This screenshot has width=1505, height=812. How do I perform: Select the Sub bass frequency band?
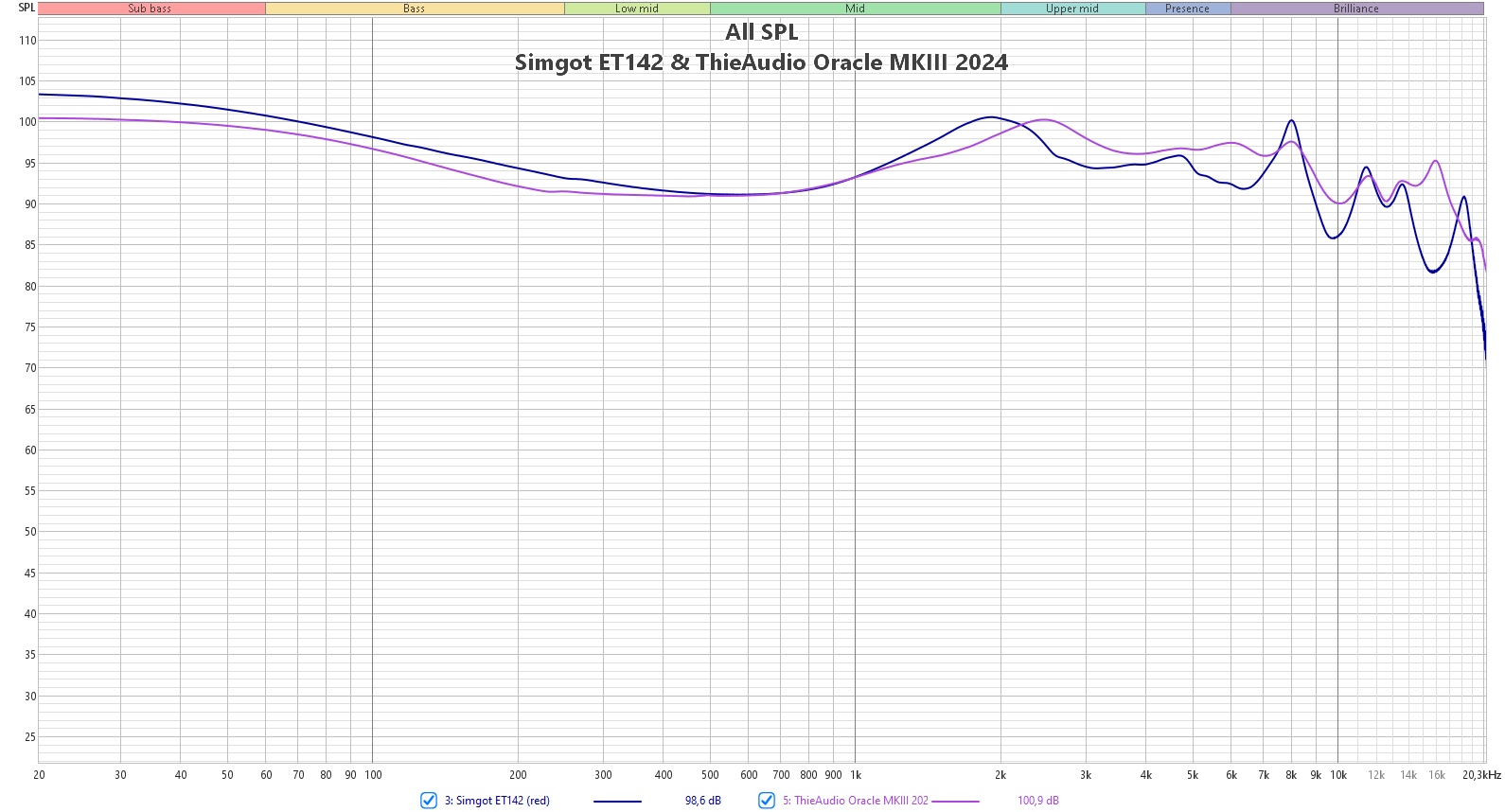point(151,9)
